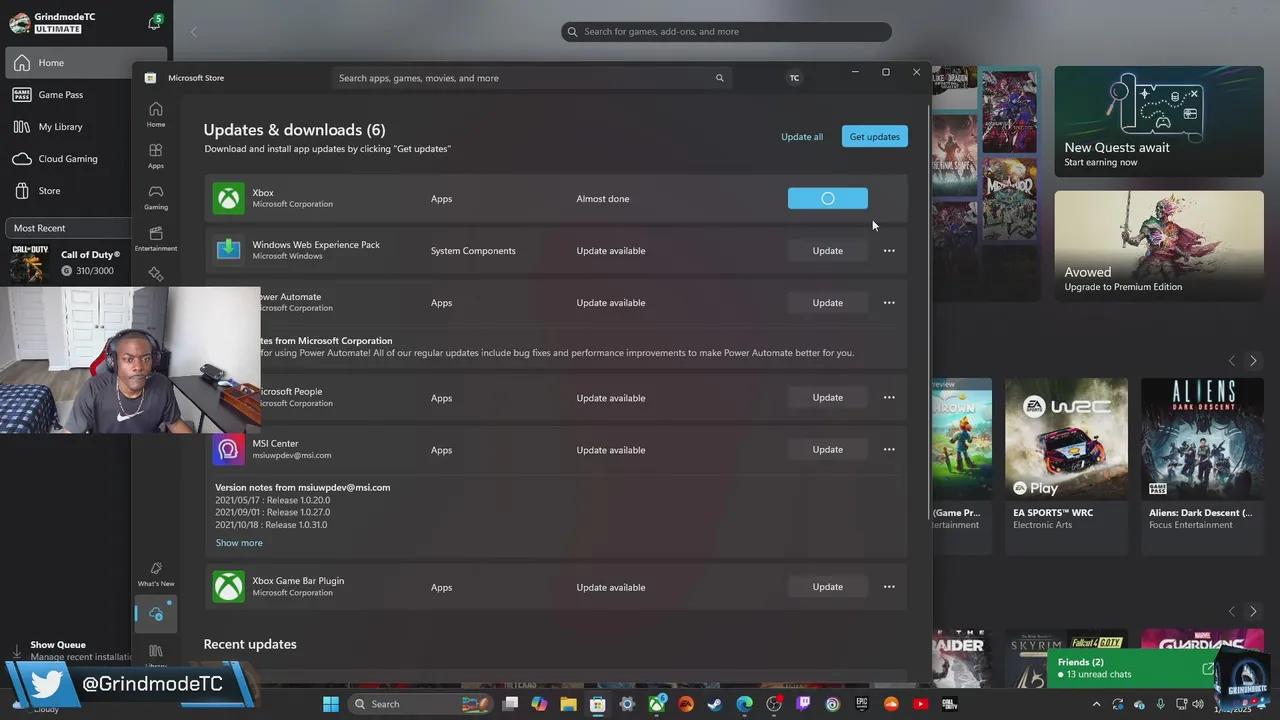Open Settings gear from the taskbar
Screen dimensions: 1280x720
(627, 704)
